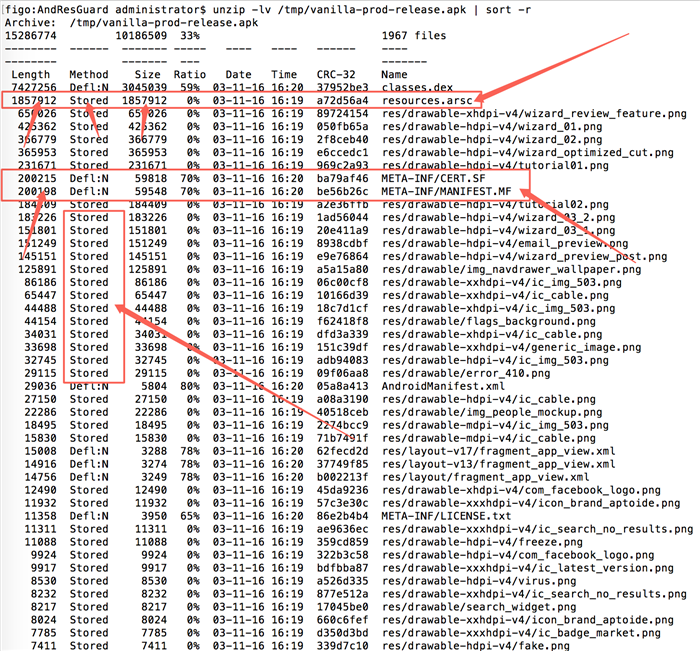700x651 pixels.
Task: Click the drawable-xxhdpi-v4/ic_img_503.png path
Action: 501,282
